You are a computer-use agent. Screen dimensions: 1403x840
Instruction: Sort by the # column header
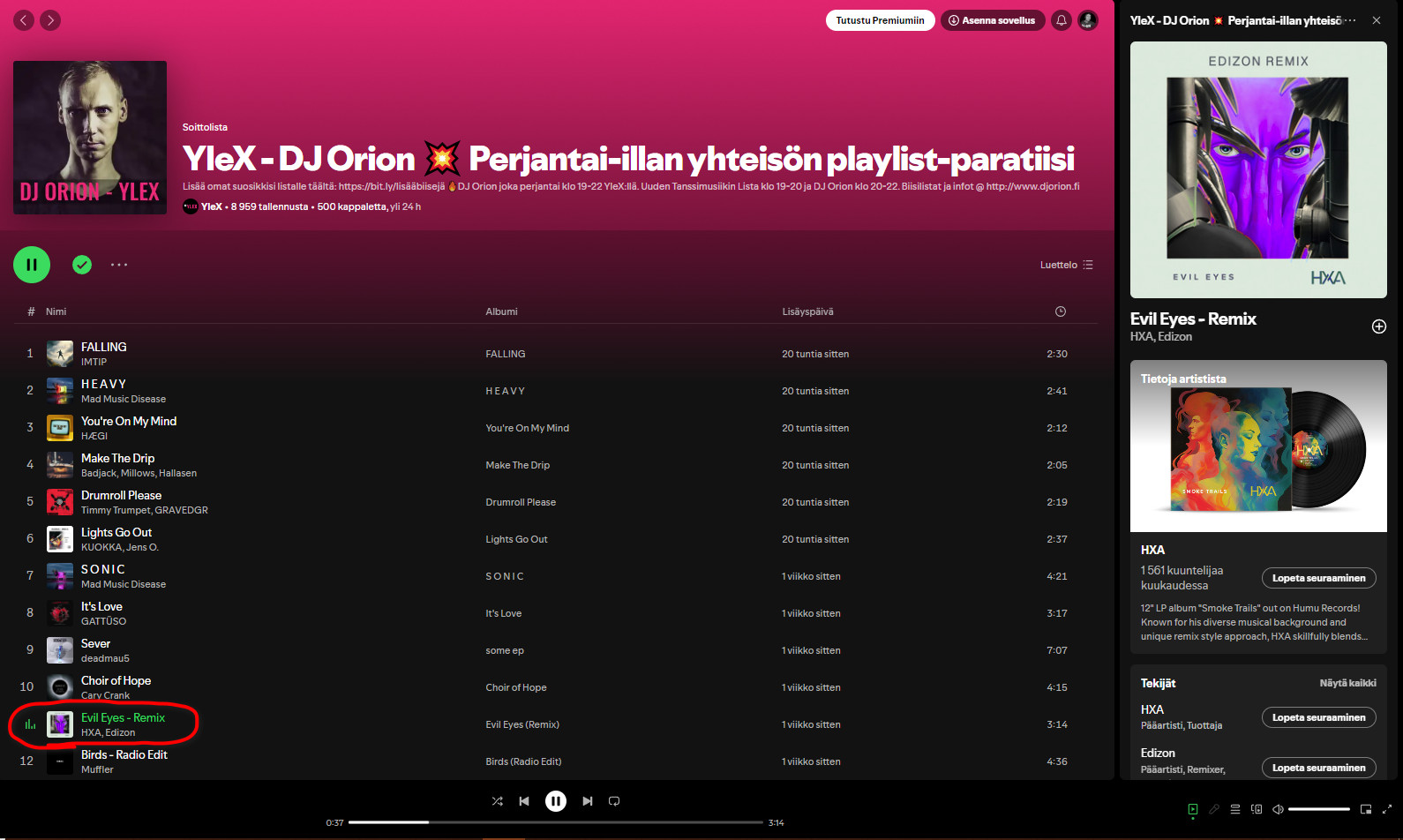tap(31, 311)
